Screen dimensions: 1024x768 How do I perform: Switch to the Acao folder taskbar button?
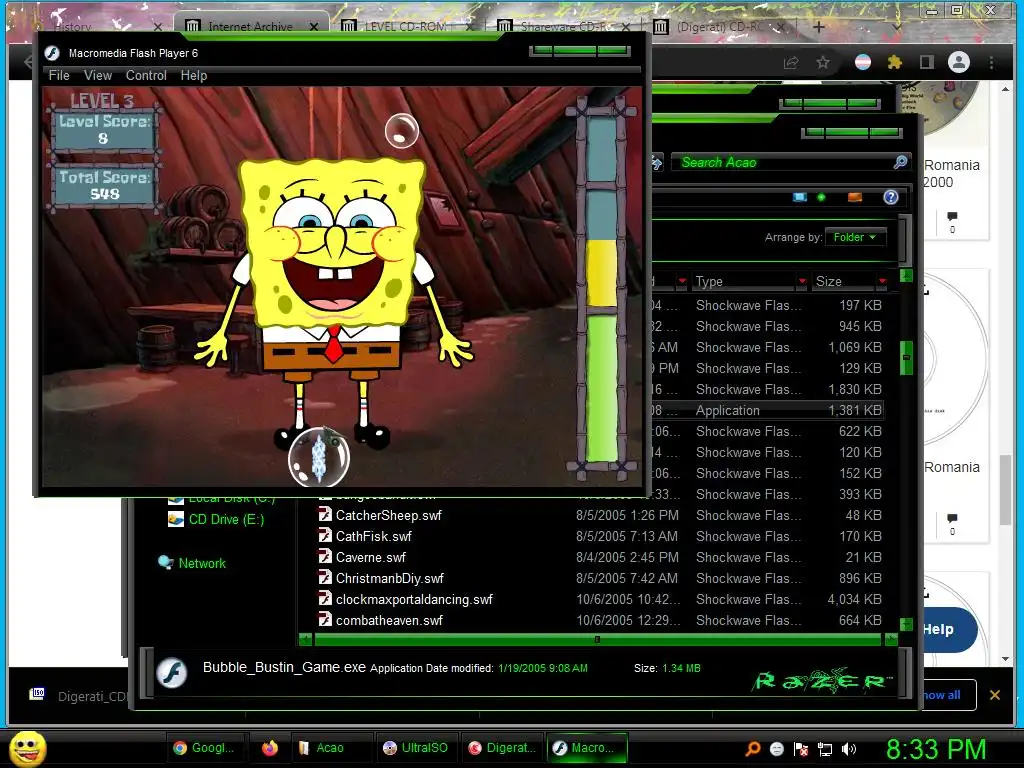330,748
